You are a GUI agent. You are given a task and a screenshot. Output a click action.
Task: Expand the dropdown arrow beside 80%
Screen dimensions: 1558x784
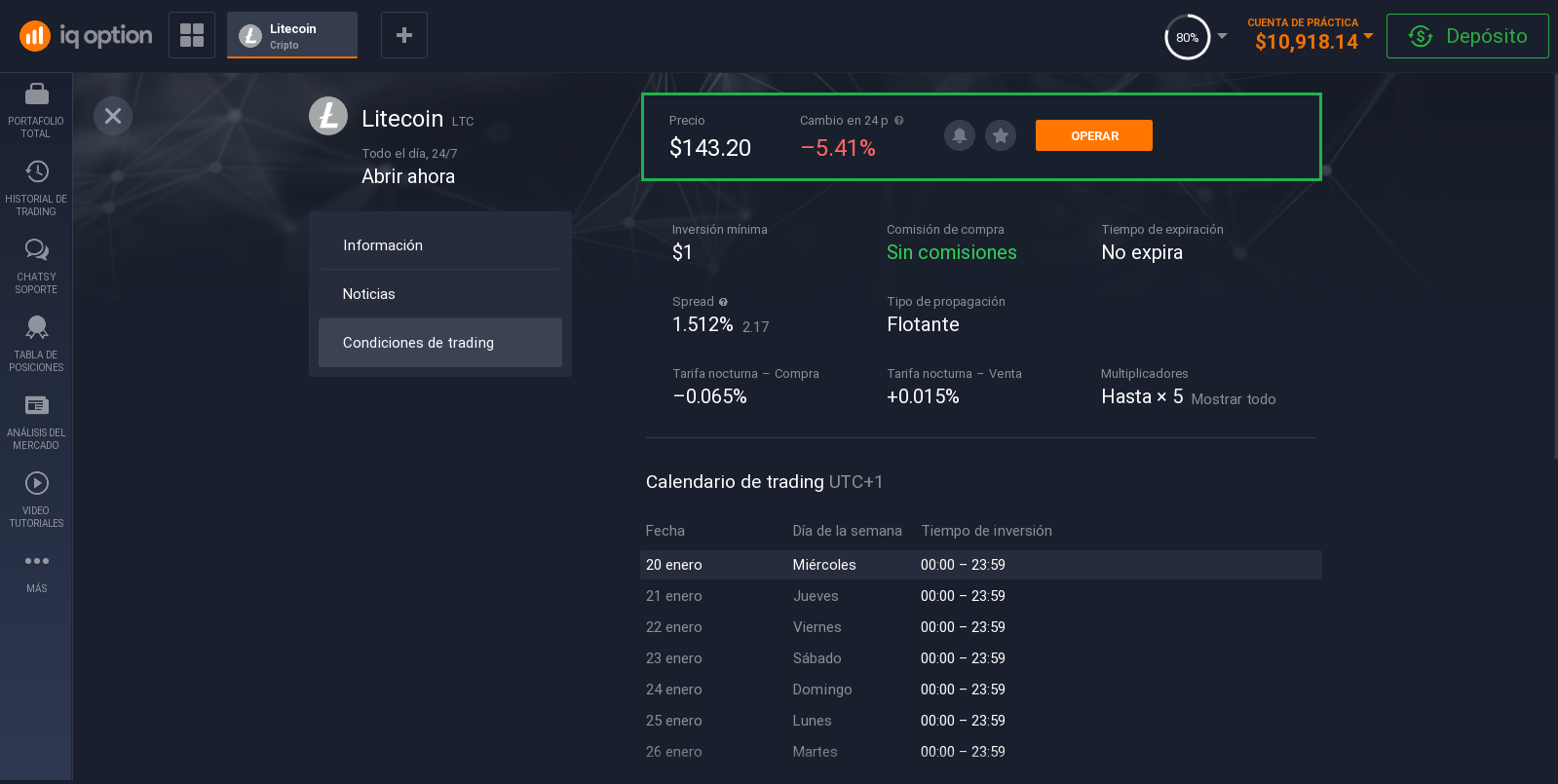(x=1222, y=36)
